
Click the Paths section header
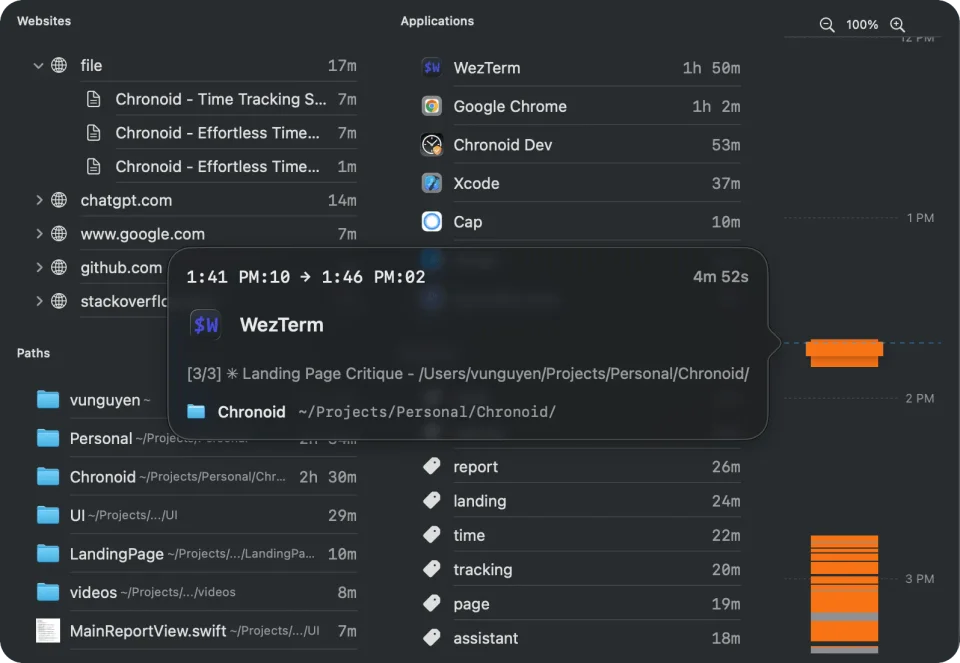[x=34, y=353]
